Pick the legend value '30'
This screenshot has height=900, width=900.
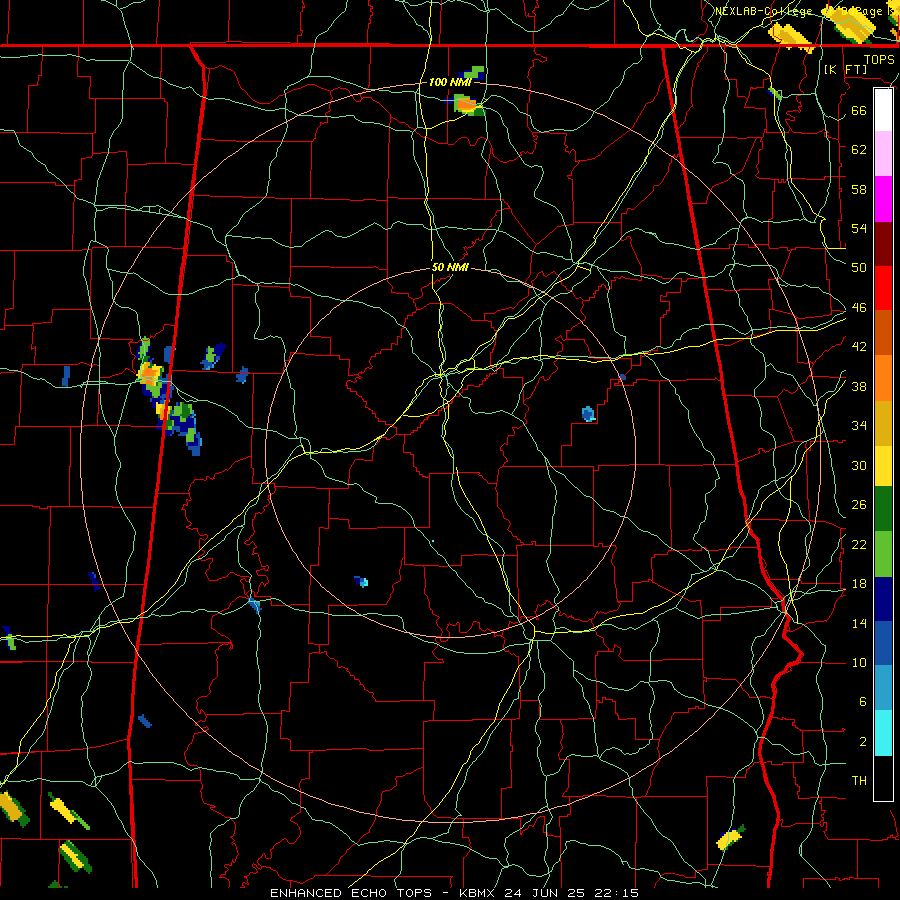(x=859, y=465)
